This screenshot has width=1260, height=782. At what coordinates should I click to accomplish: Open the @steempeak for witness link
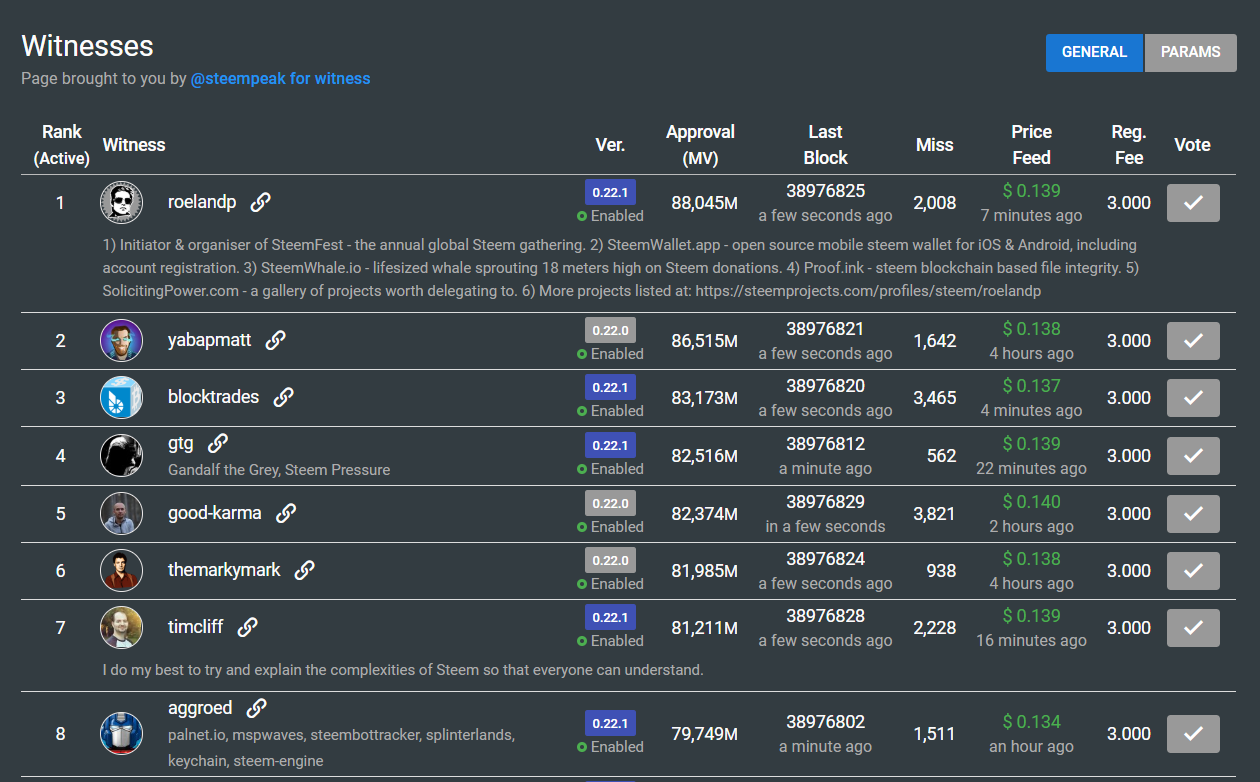pos(280,78)
